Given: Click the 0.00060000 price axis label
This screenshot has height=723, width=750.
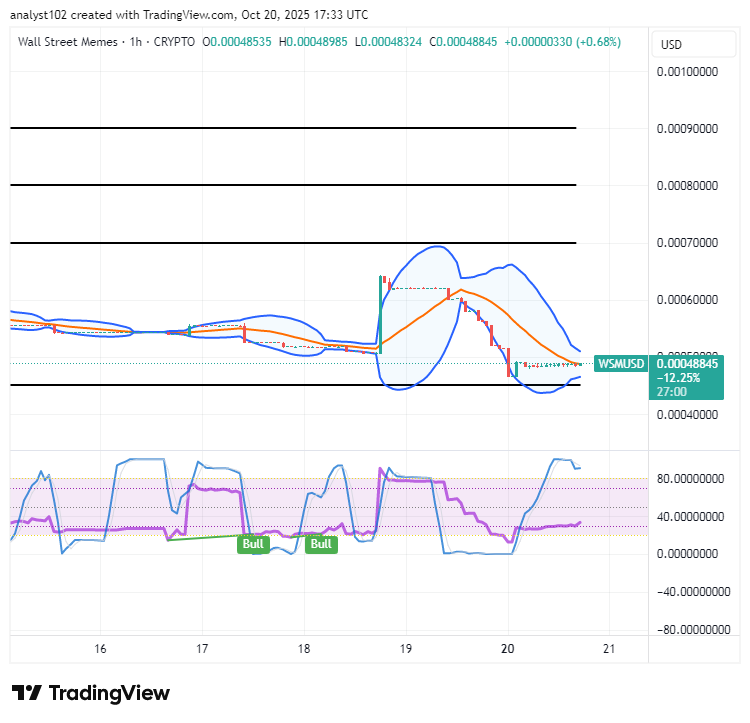Looking at the screenshot, I should point(687,299).
